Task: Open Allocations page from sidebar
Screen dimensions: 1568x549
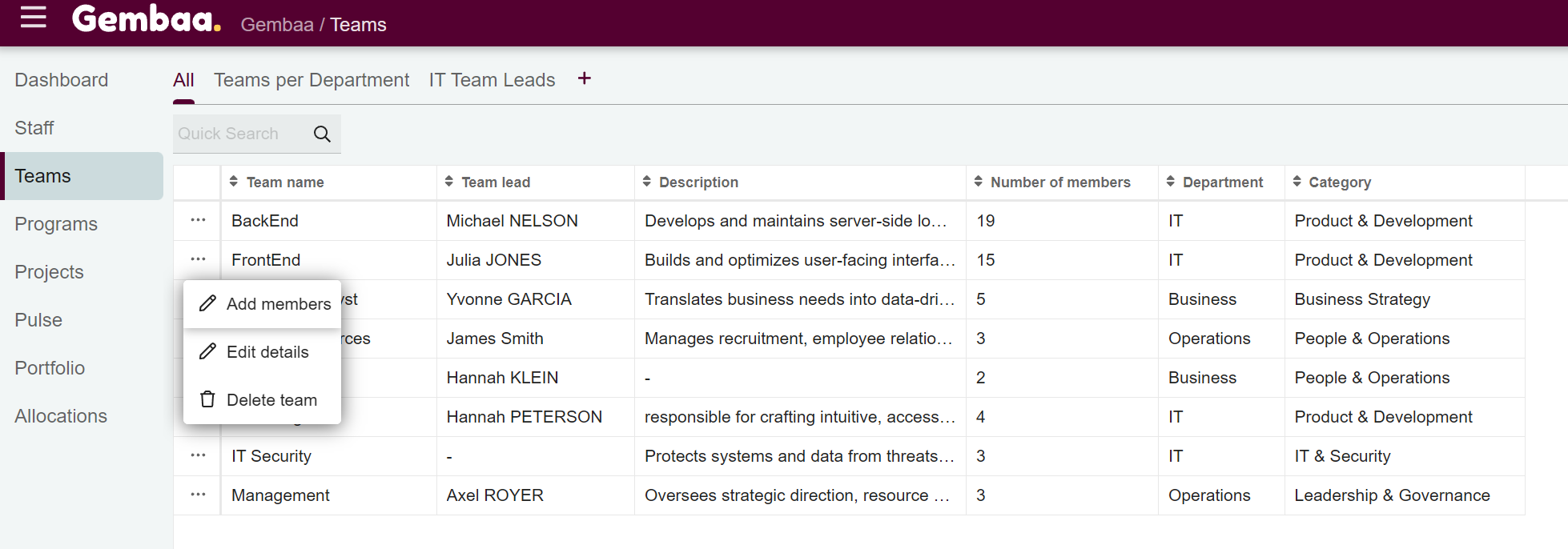Action: (x=61, y=416)
